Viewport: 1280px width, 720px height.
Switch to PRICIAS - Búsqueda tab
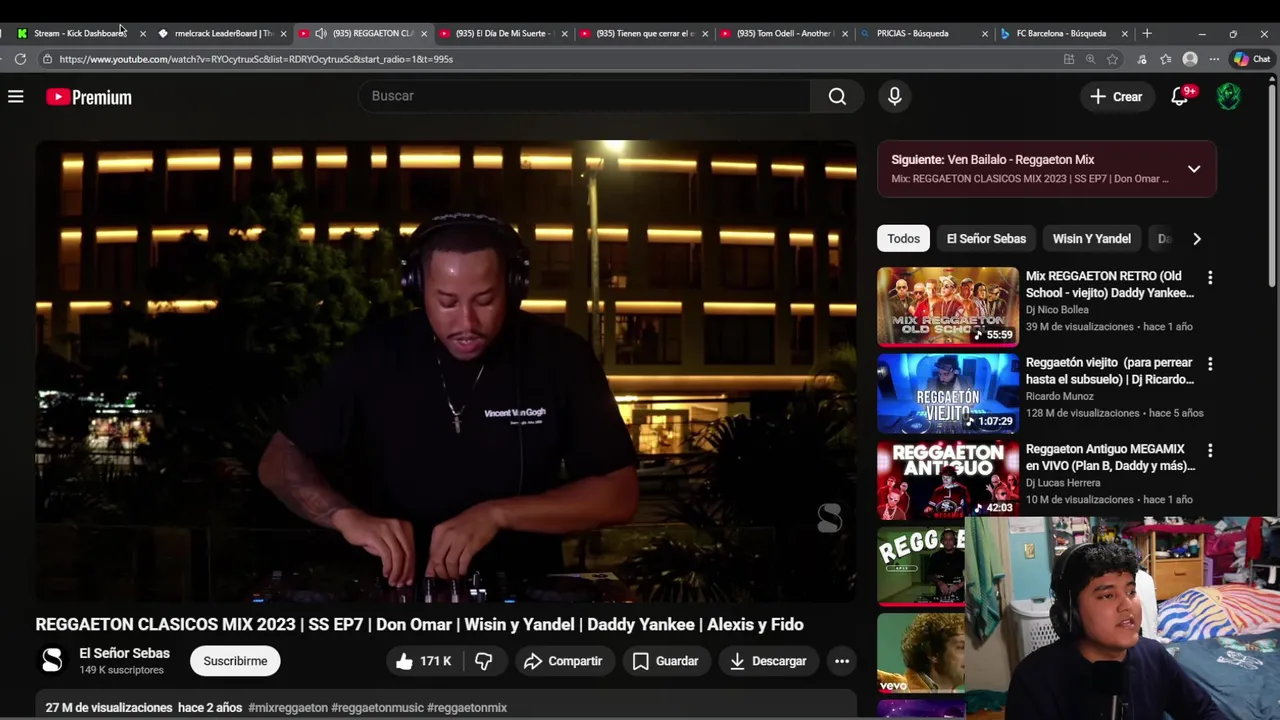924,33
